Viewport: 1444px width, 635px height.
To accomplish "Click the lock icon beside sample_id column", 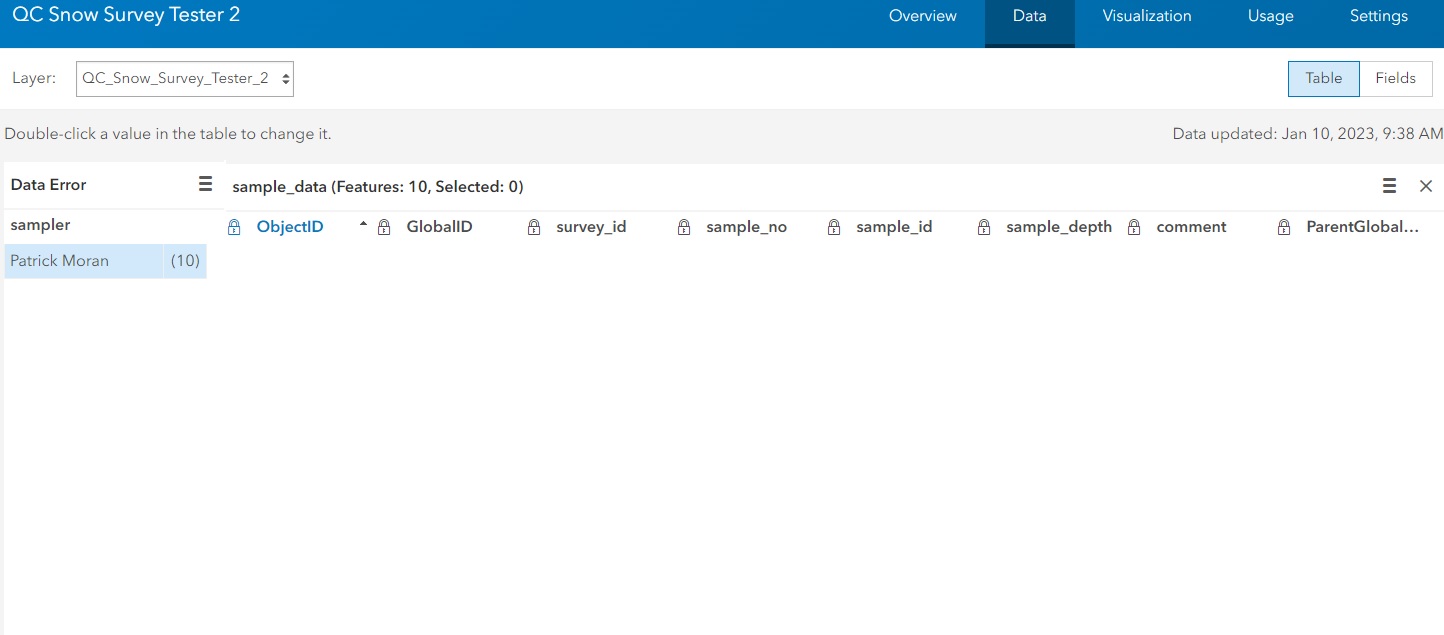I will (x=834, y=226).
